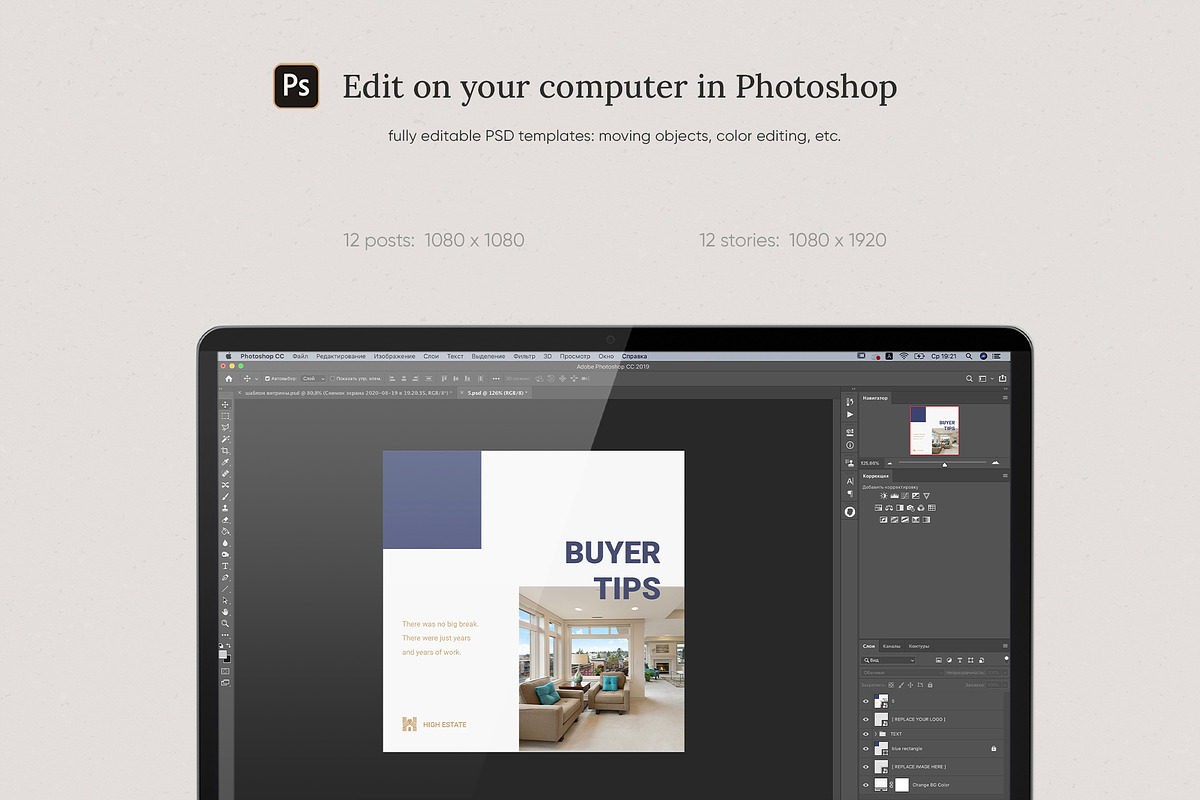
Task: Open the Редактирование menu
Action: click(x=341, y=356)
